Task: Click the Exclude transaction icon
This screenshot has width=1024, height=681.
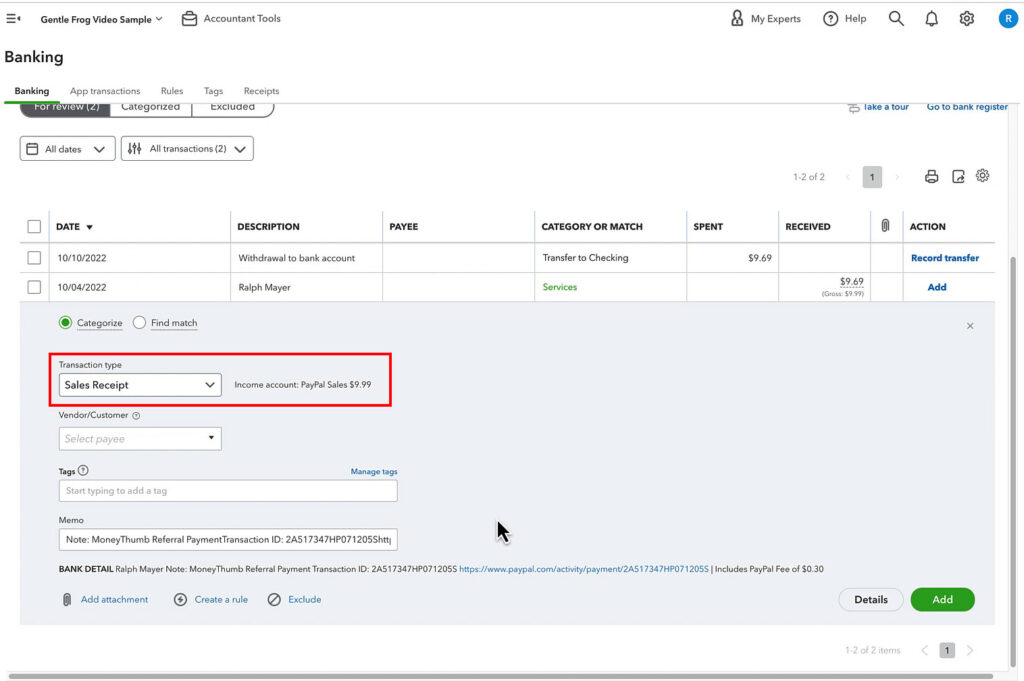Action: click(x=273, y=599)
